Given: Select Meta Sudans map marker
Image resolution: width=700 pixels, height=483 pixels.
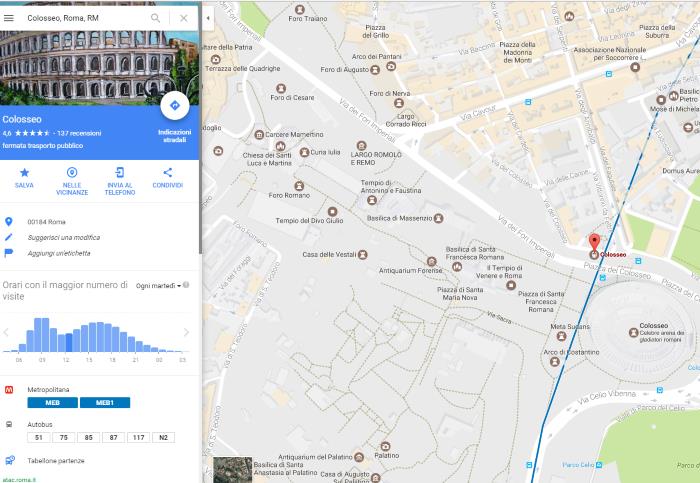Looking at the screenshot, I should pyautogui.click(x=562, y=336).
